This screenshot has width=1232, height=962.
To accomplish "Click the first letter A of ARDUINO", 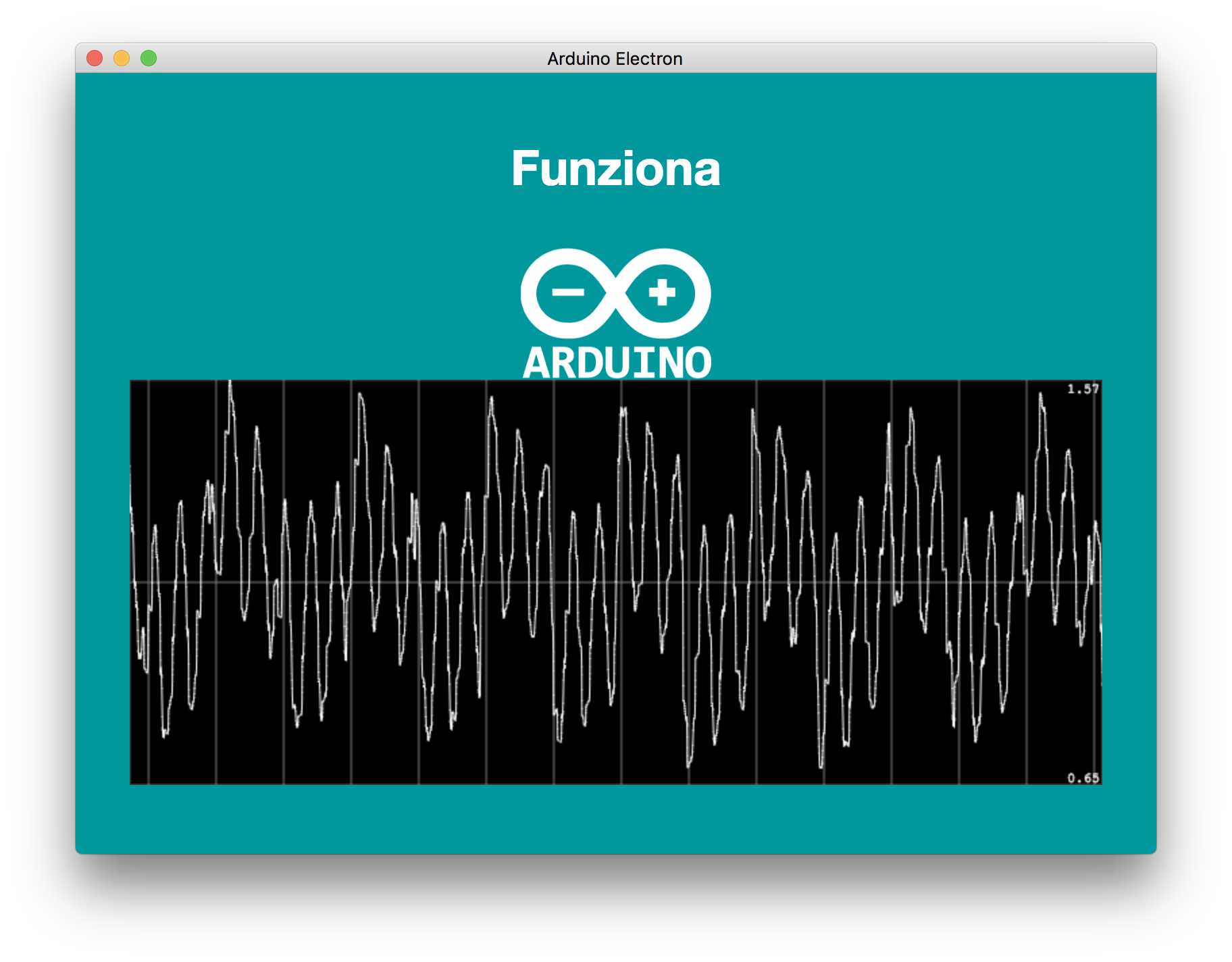I will coord(536,363).
